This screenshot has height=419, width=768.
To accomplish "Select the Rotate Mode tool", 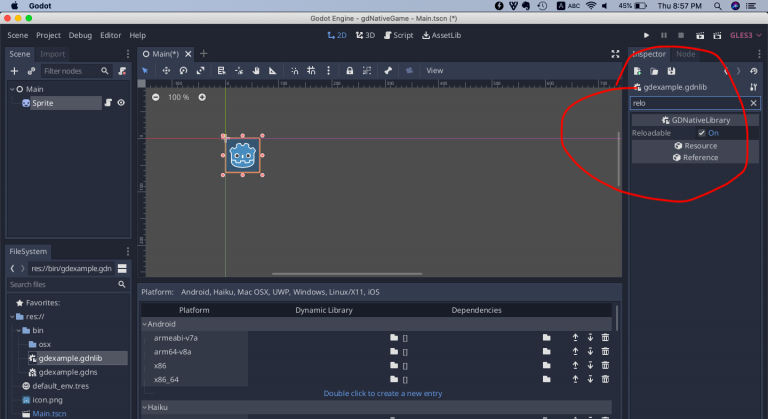I will (183, 71).
